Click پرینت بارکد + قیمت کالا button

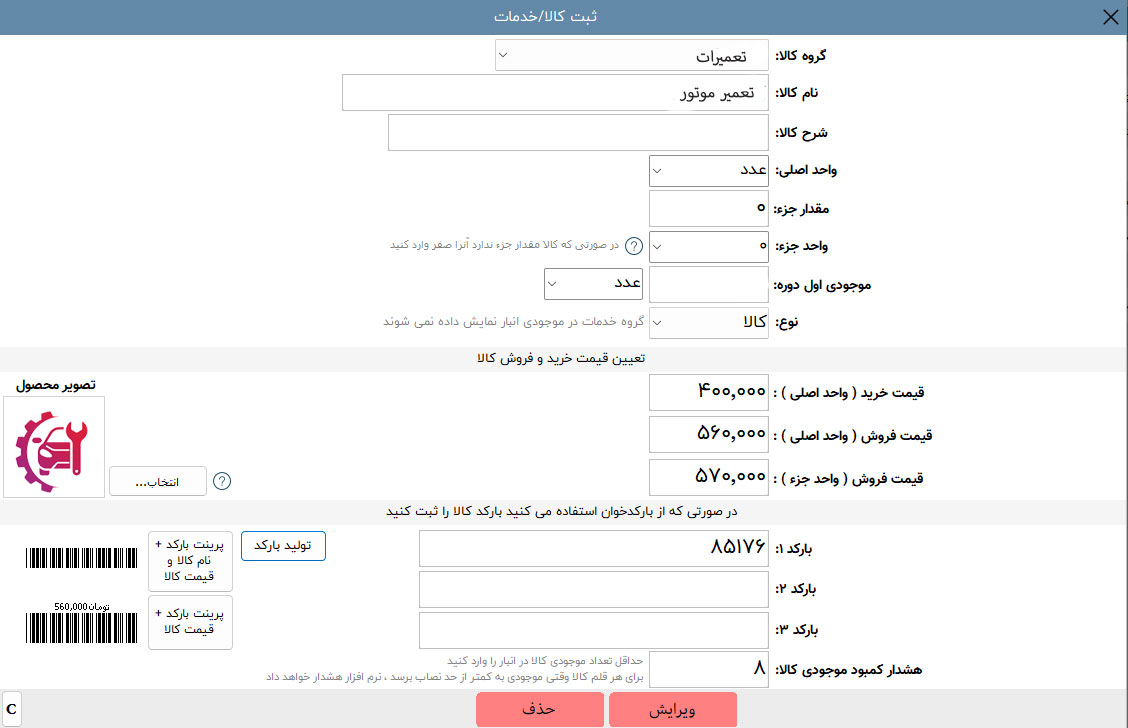coord(190,622)
